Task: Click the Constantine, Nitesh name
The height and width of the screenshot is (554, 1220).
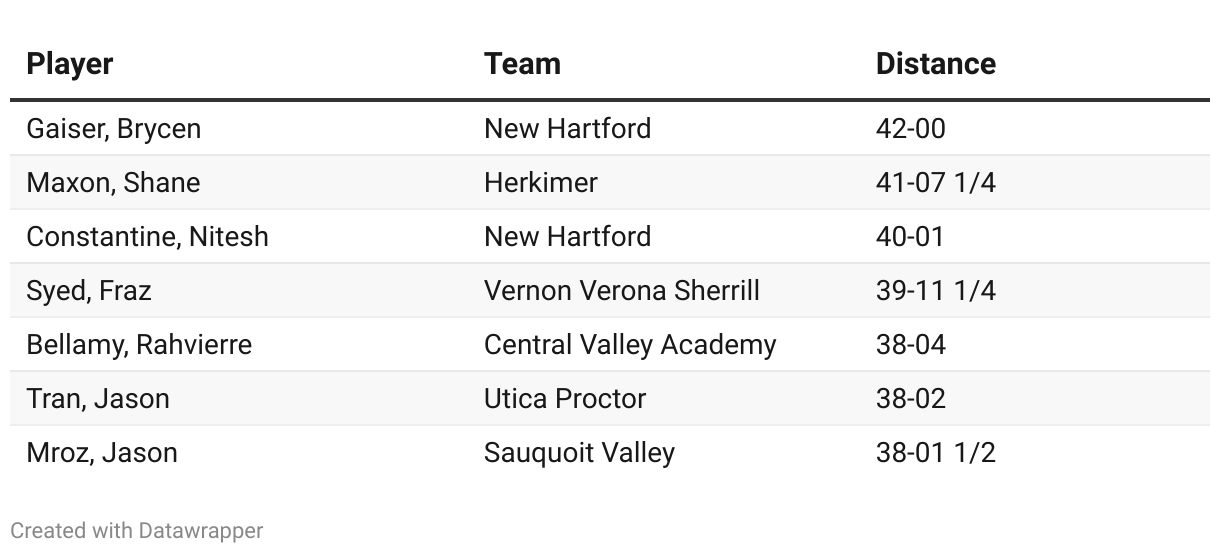Action: (x=148, y=237)
